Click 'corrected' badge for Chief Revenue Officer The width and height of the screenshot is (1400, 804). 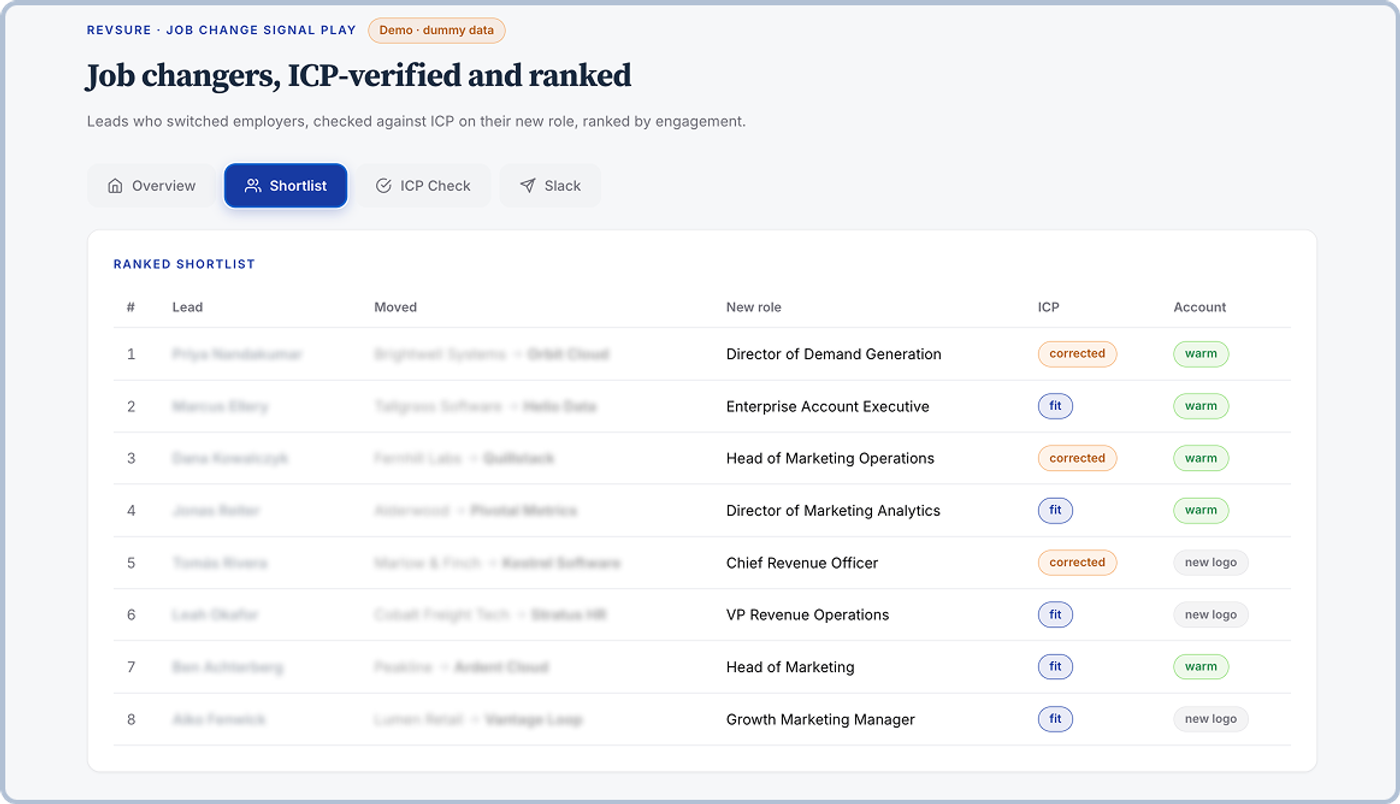(x=1077, y=563)
